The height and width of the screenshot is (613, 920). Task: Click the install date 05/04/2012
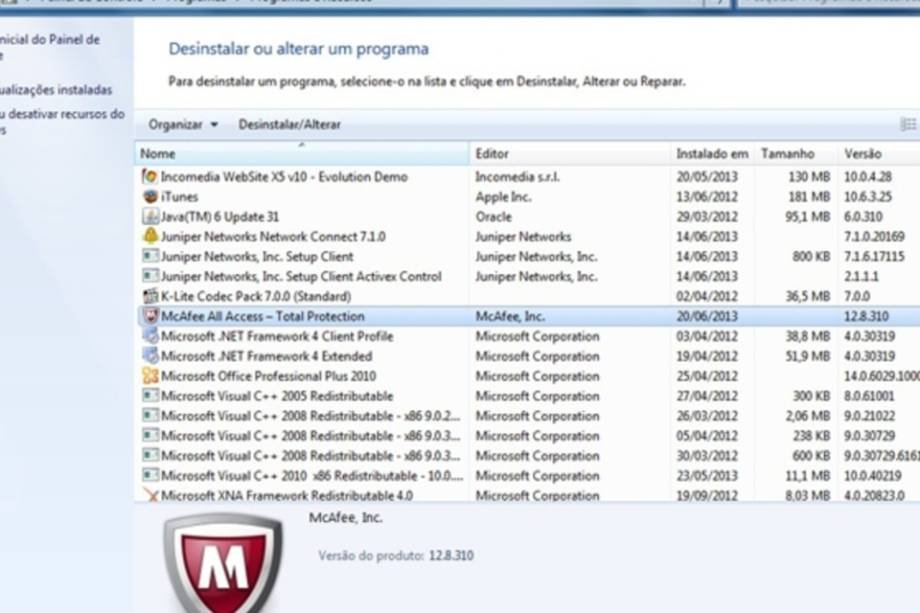coord(706,436)
